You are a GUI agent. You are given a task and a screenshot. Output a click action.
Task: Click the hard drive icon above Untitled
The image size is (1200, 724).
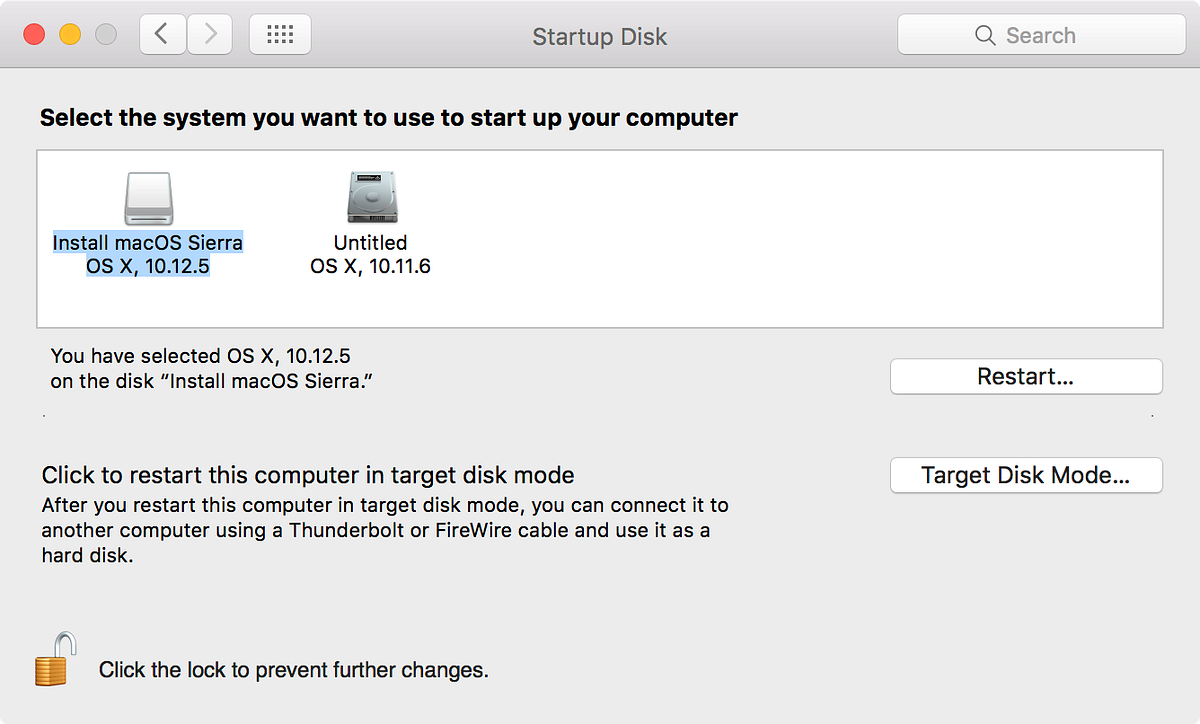pos(370,197)
